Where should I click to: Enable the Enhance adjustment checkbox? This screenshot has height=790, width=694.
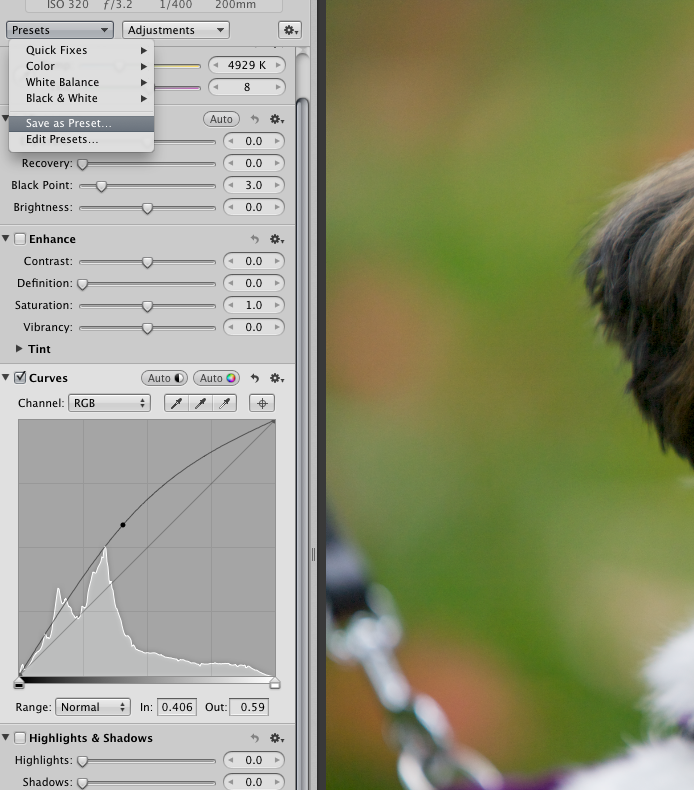(x=20, y=239)
